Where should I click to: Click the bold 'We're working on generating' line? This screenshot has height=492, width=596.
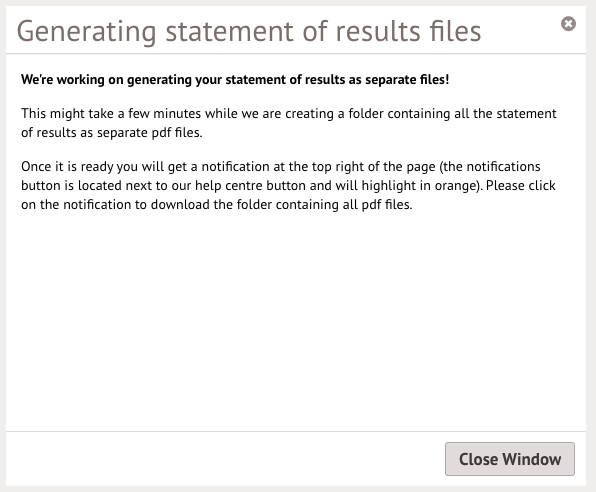point(235,79)
